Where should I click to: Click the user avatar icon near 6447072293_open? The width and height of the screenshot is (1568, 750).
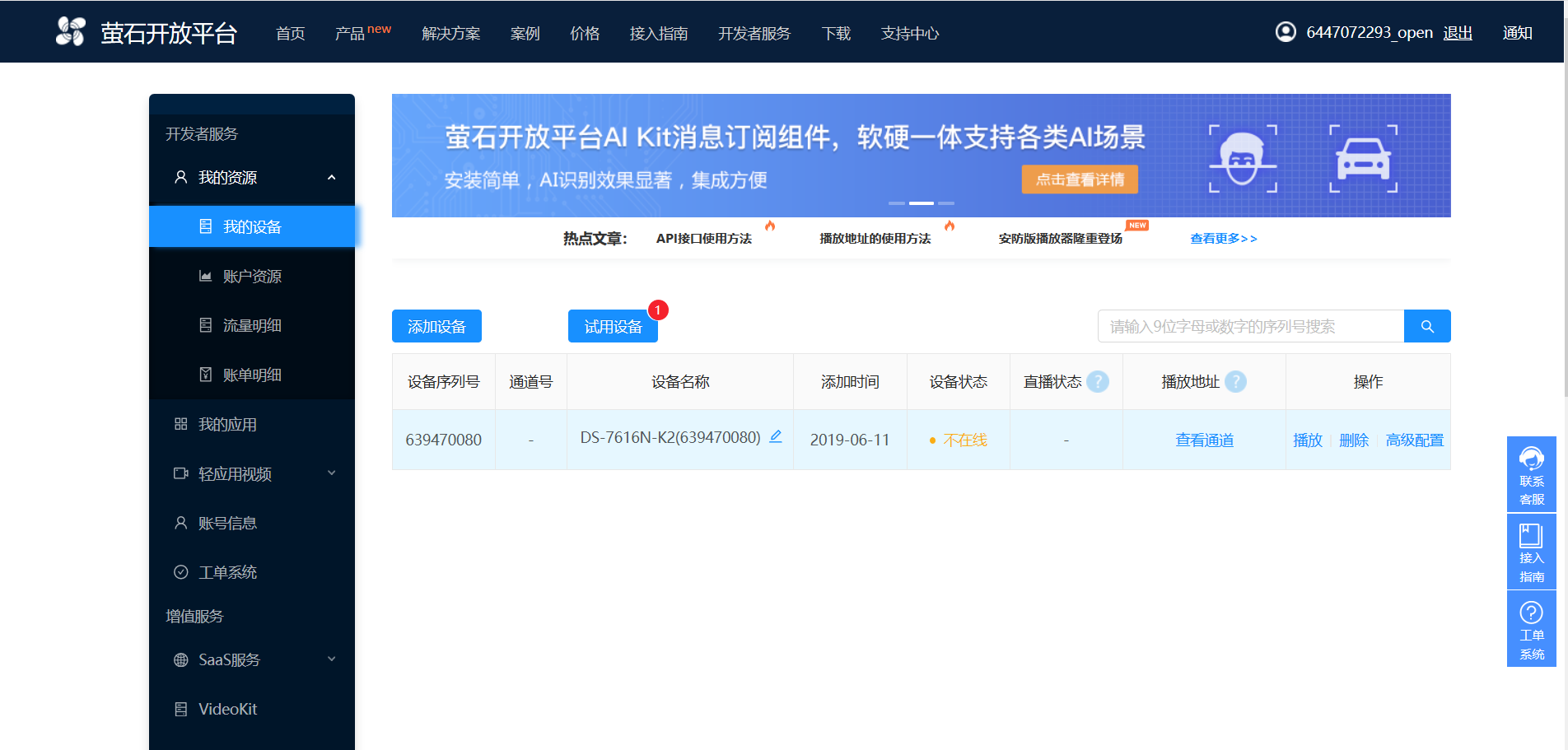point(1285,32)
